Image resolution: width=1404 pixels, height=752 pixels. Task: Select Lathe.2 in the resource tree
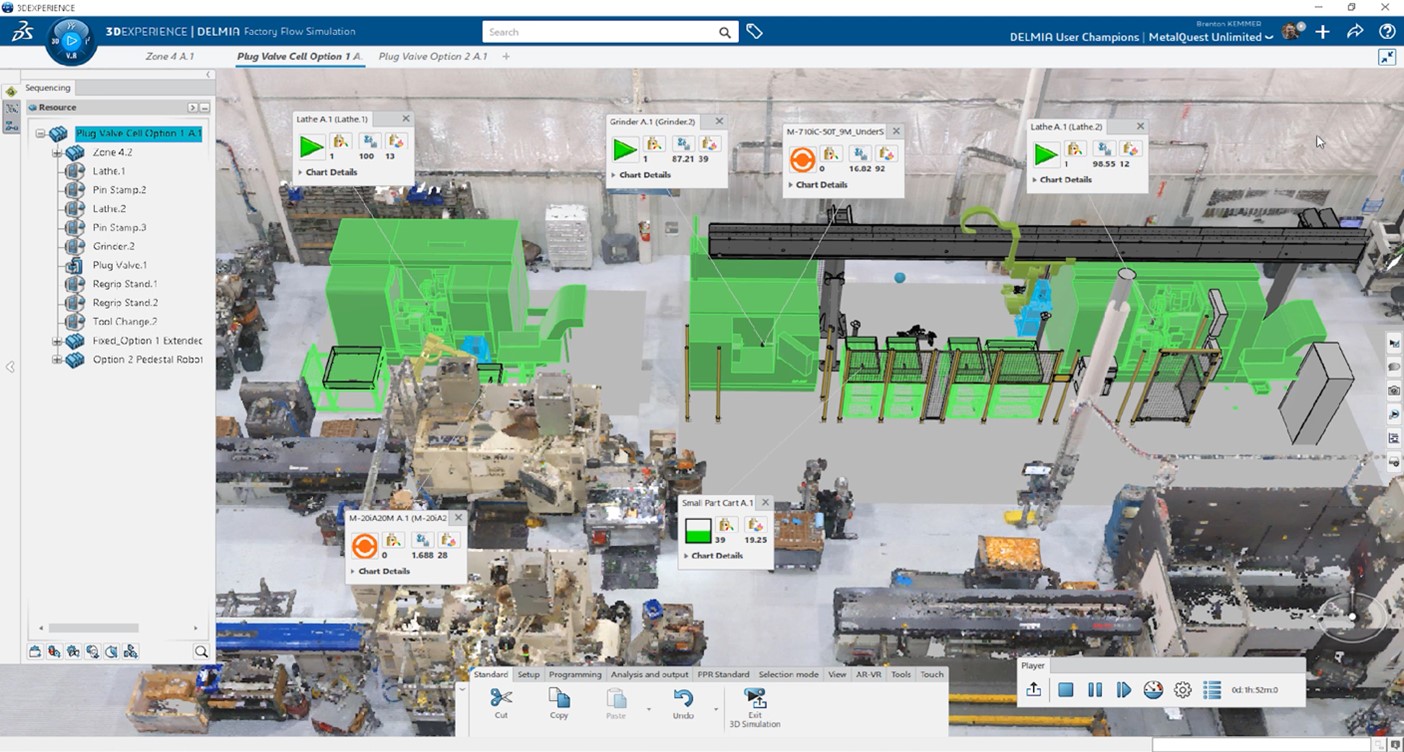tap(109, 209)
